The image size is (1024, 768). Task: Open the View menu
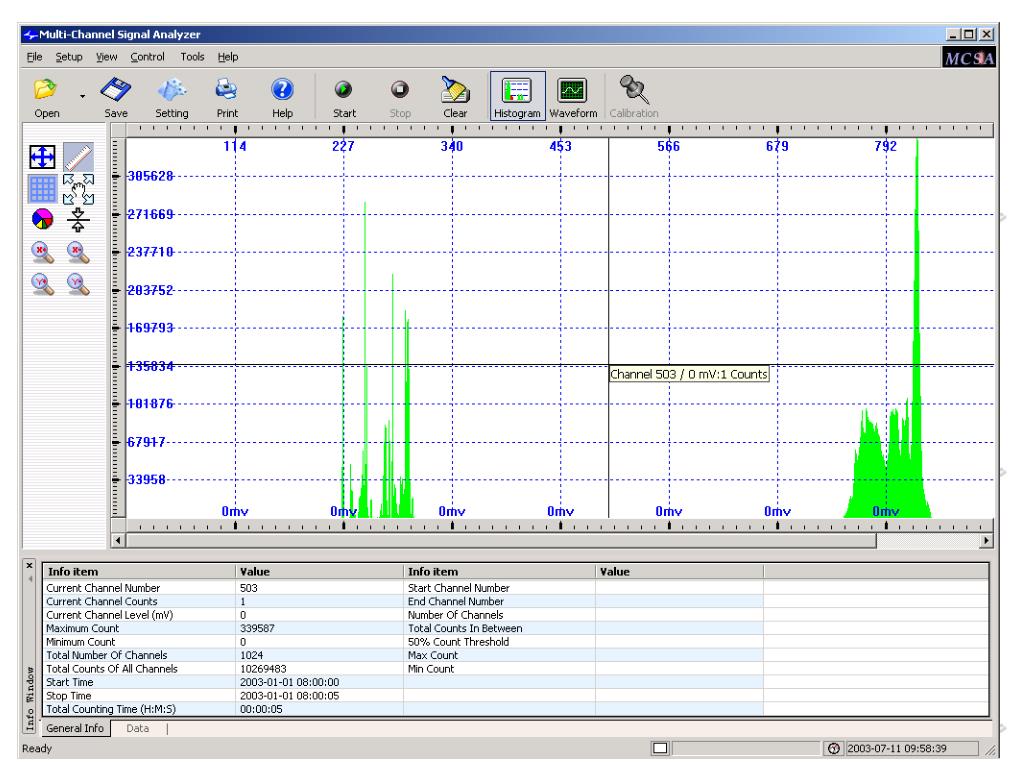pyautogui.click(x=106, y=57)
